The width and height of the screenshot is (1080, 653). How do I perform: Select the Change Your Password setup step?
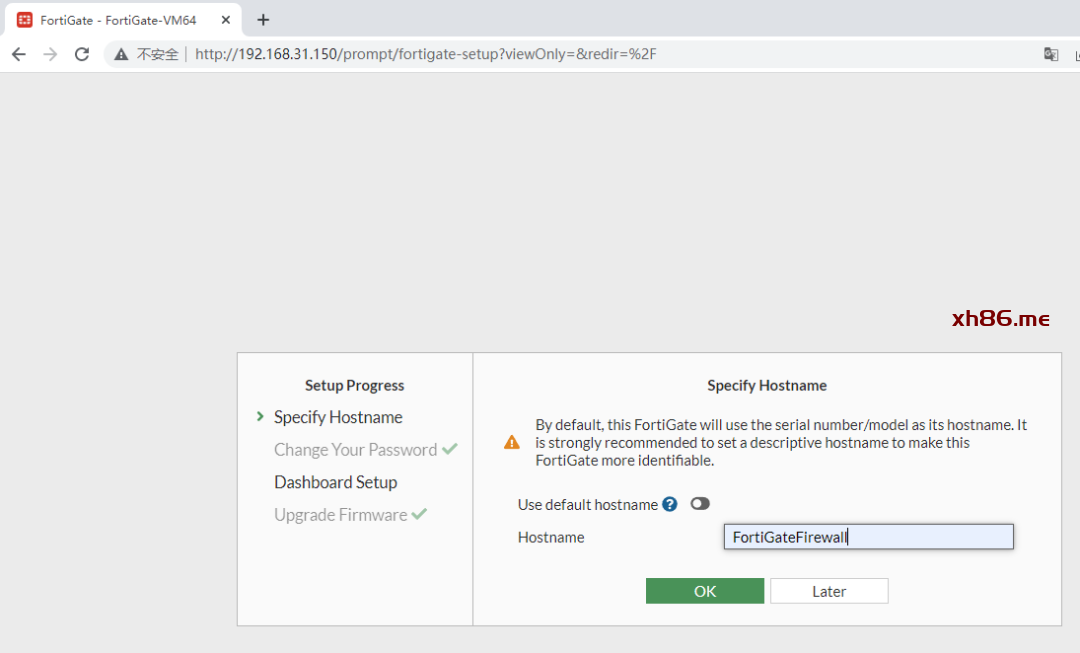pos(355,450)
